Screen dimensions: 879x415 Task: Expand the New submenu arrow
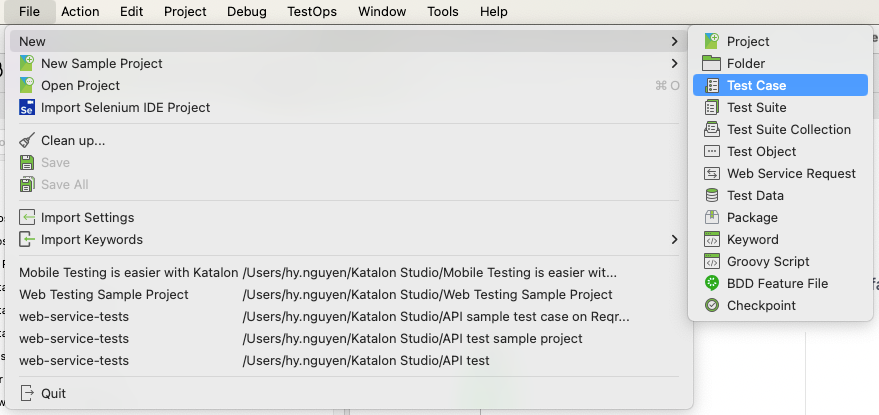click(x=674, y=41)
